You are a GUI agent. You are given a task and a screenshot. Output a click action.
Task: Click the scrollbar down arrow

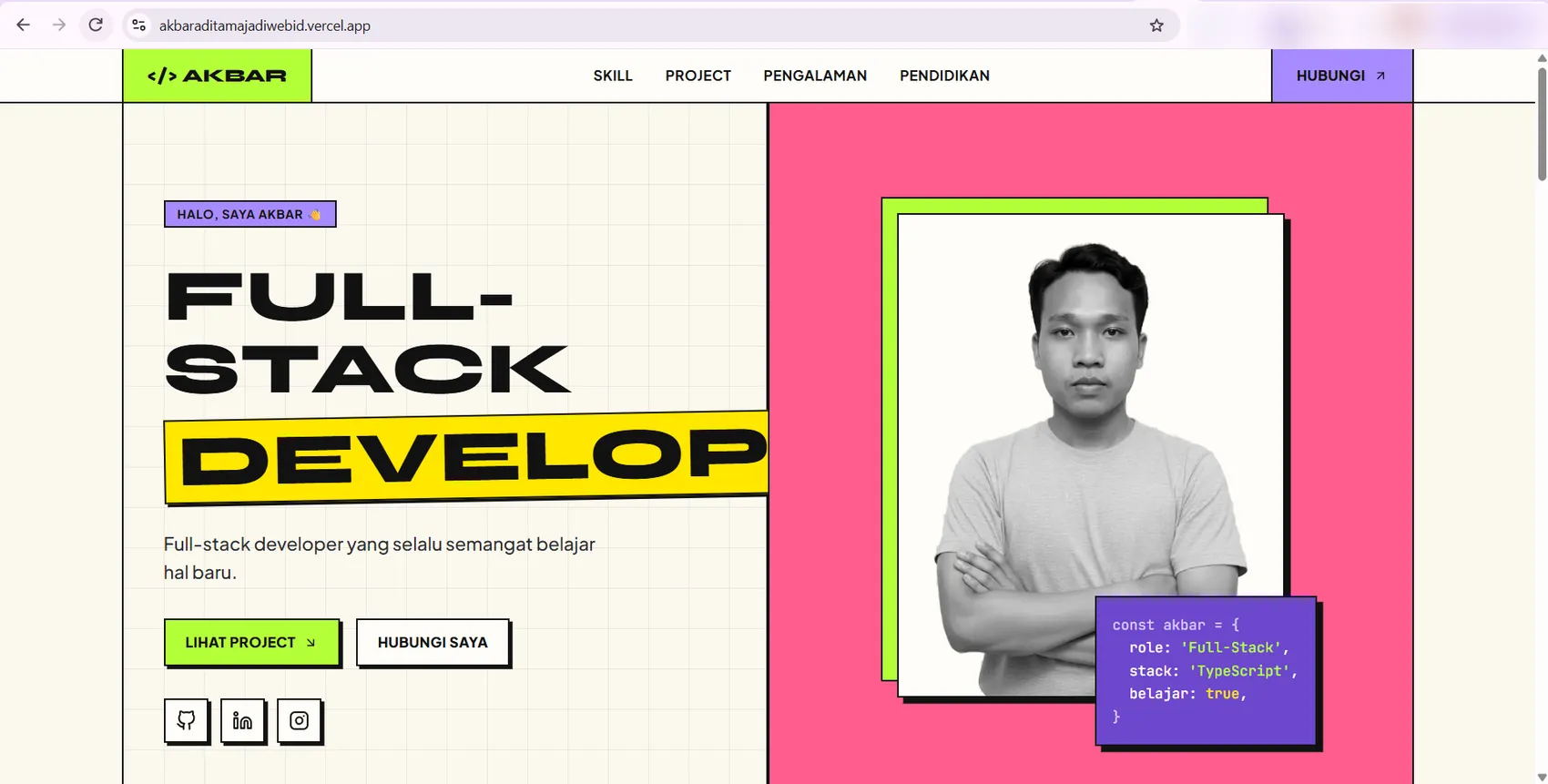point(1541,777)
